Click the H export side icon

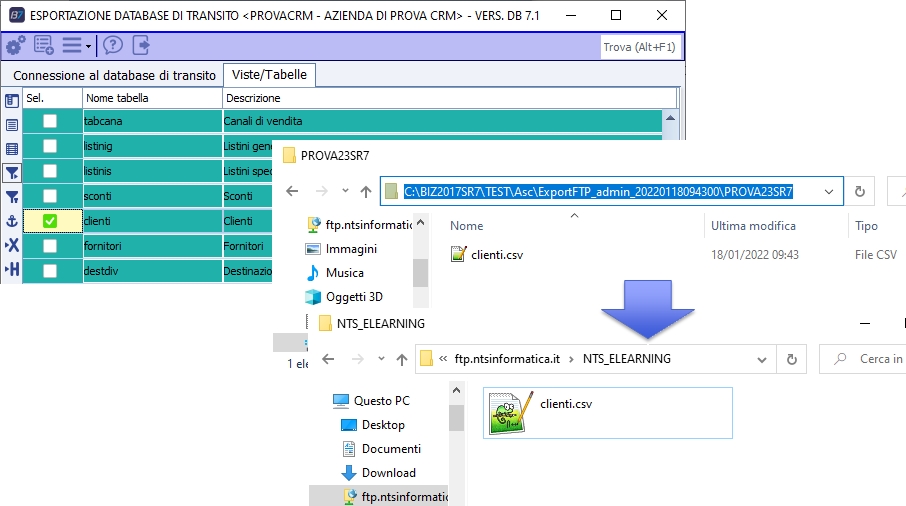12,269
